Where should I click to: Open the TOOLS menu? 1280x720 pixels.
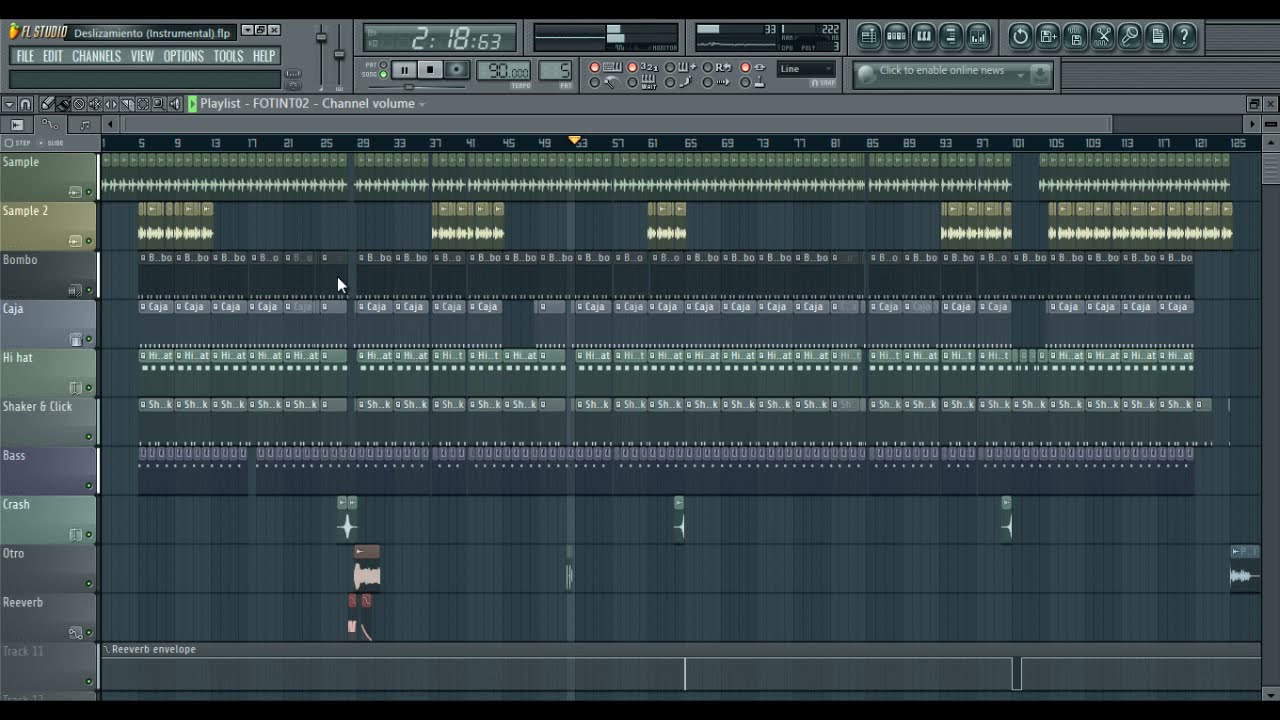229,56
